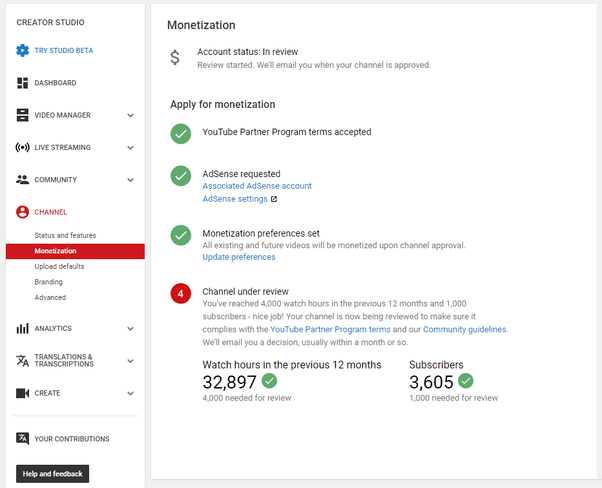Expand the Analytics chevron
602x488 pixels.
[x=131, y=329]
